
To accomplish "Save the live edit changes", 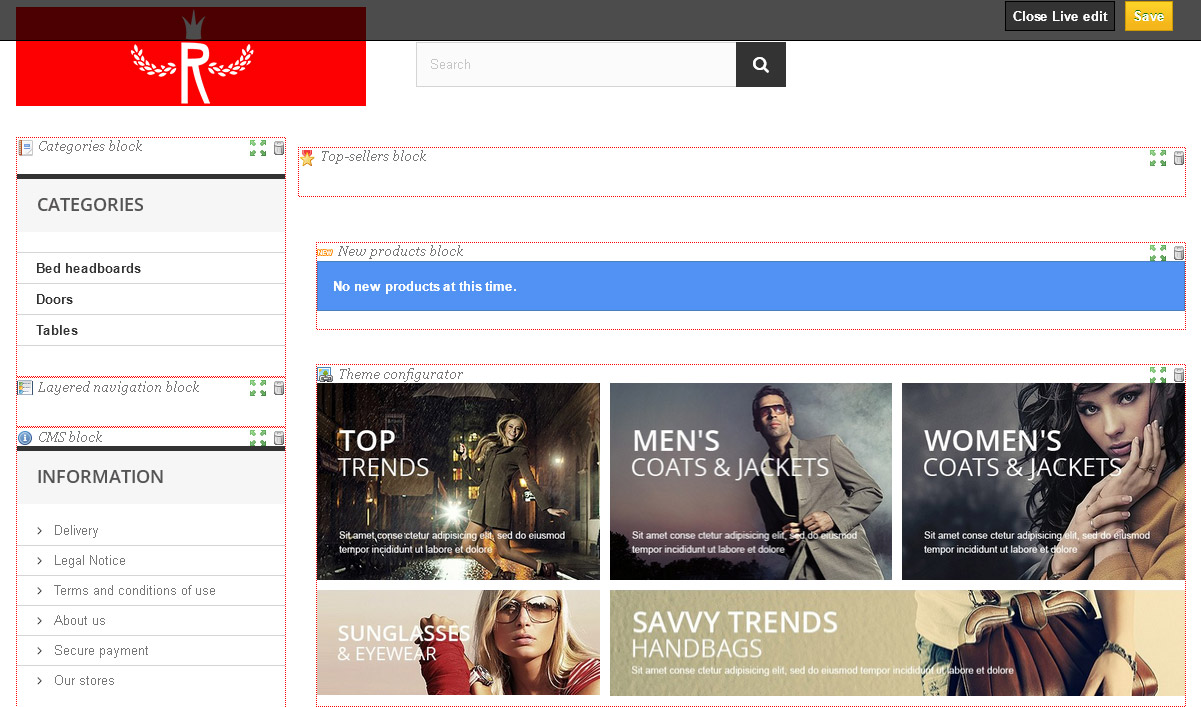I will click(1149, 16).
